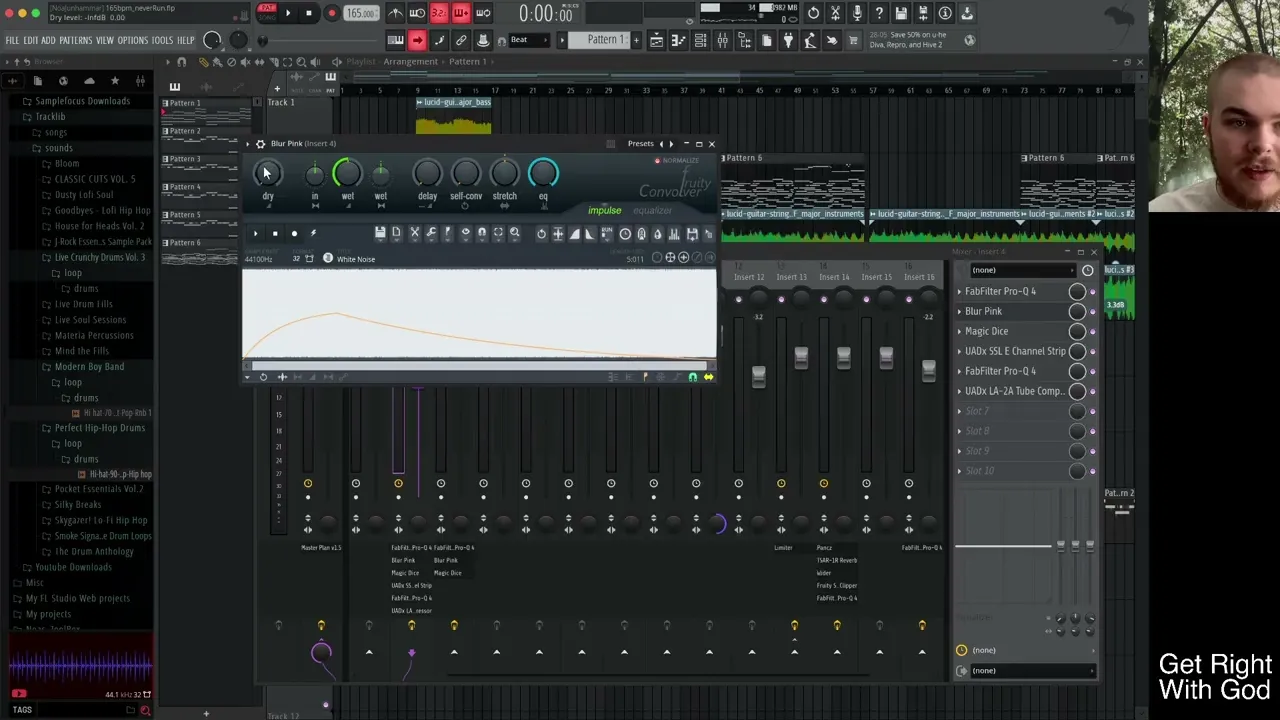Expand the UADx SSL E Channel Strip arrow
The width and height of the screenshot is (1280, 720).
pyautogui.click(x=959, y=352)
